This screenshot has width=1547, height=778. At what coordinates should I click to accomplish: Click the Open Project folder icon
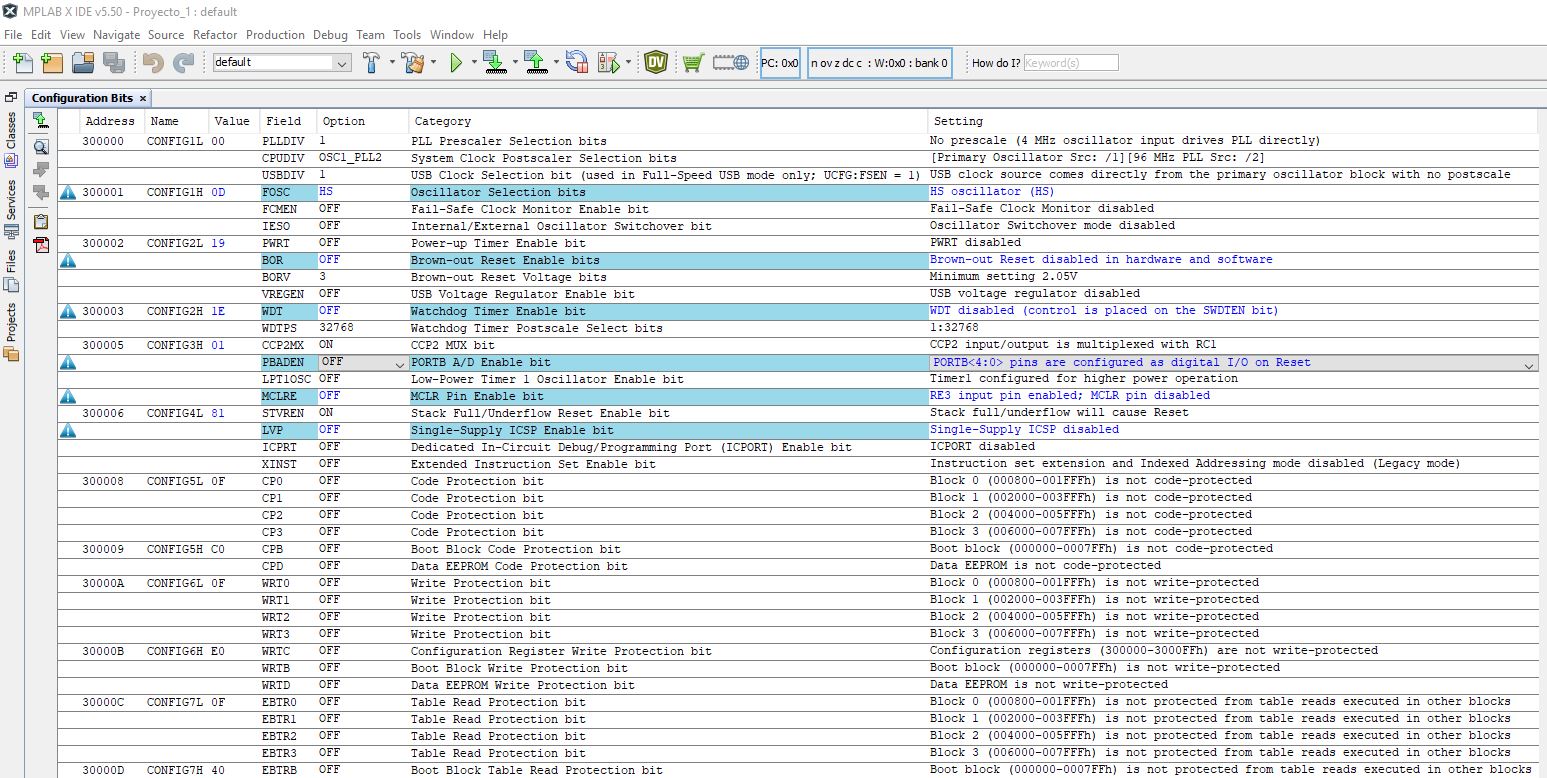[83, 63]
